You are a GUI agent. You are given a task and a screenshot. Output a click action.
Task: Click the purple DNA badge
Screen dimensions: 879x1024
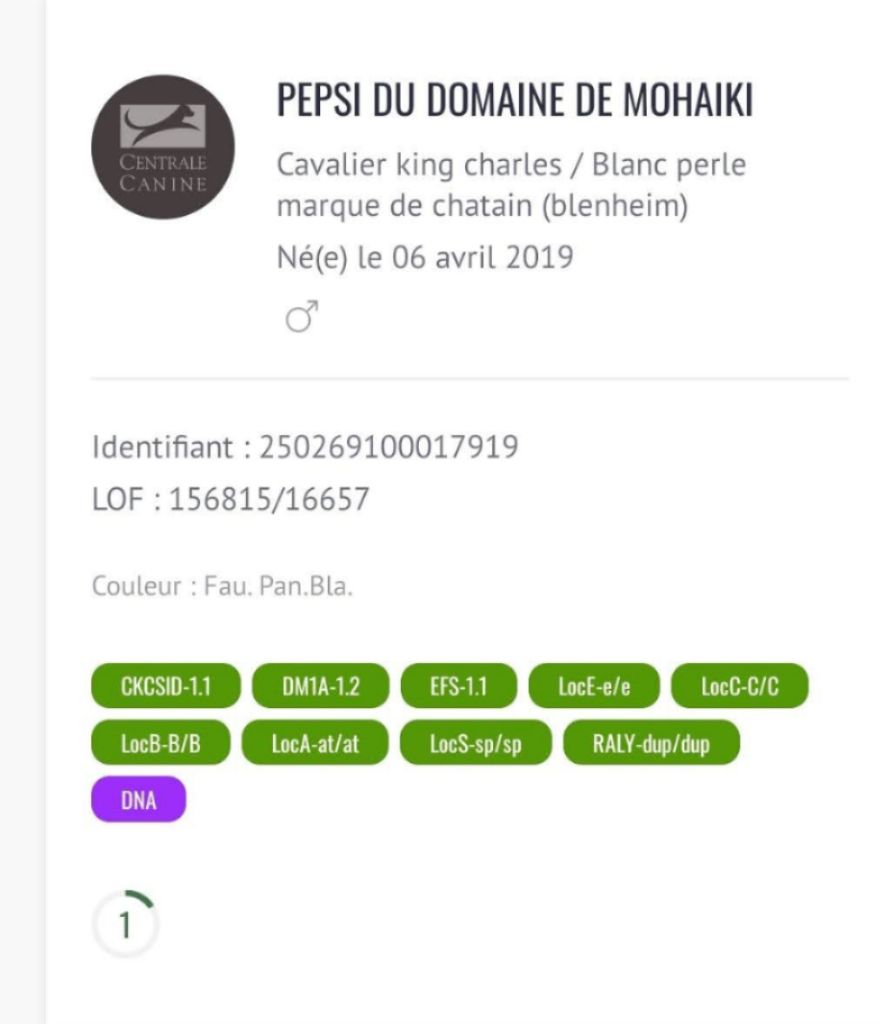[x=138, y=799]
